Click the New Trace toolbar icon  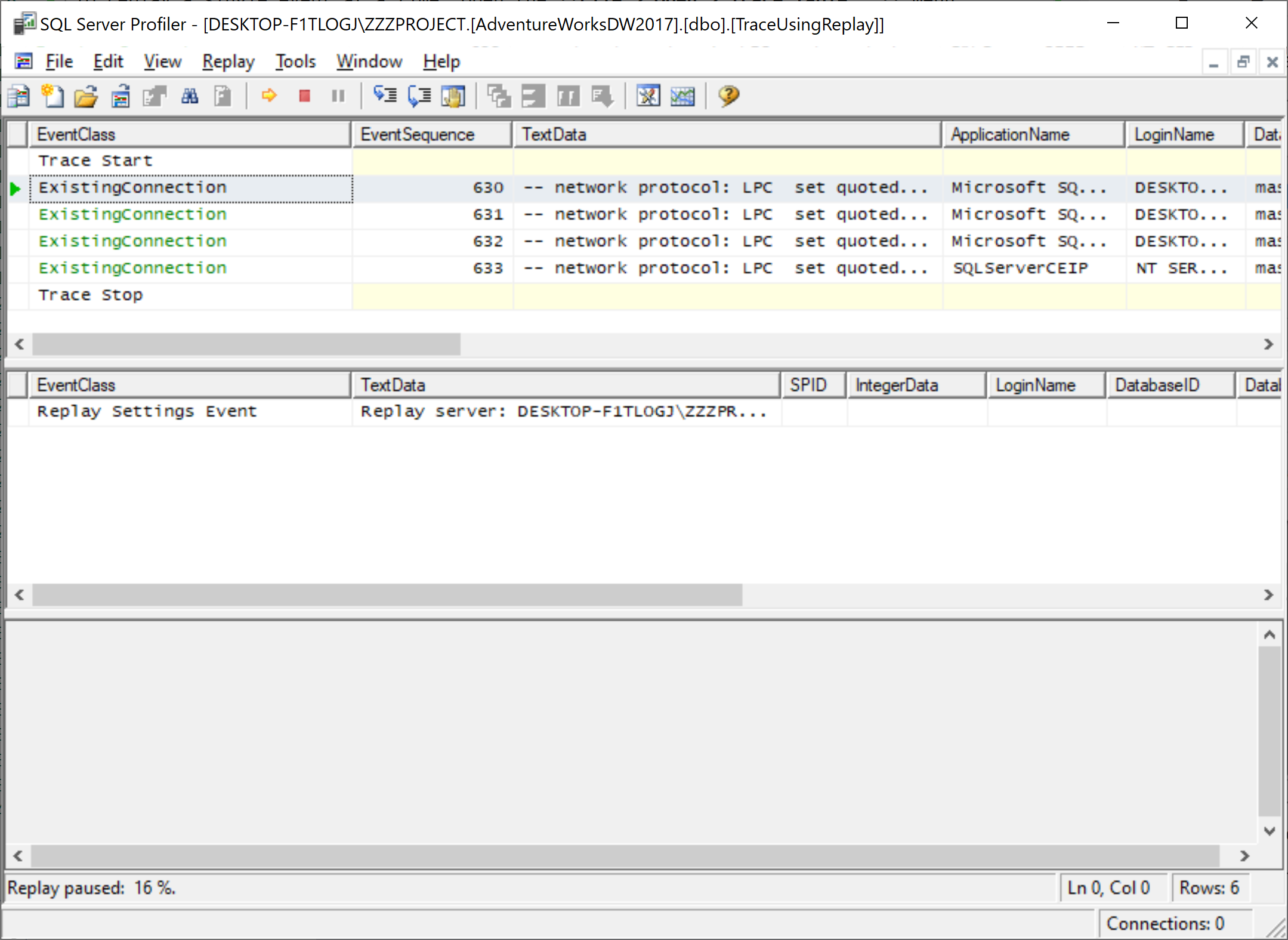[x=18, y=96]
